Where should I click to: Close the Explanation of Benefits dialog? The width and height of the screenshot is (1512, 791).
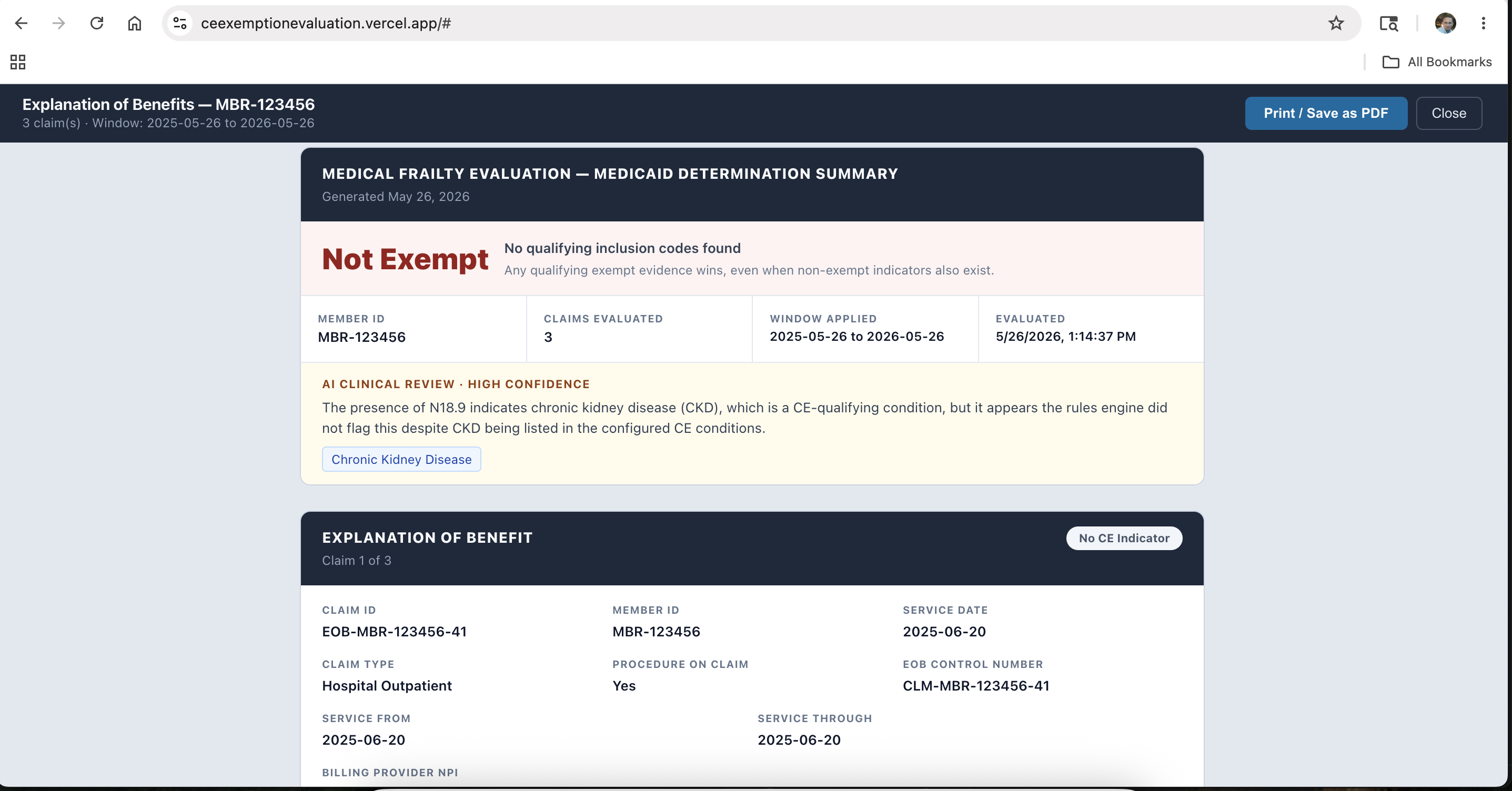click(1449, 113)
